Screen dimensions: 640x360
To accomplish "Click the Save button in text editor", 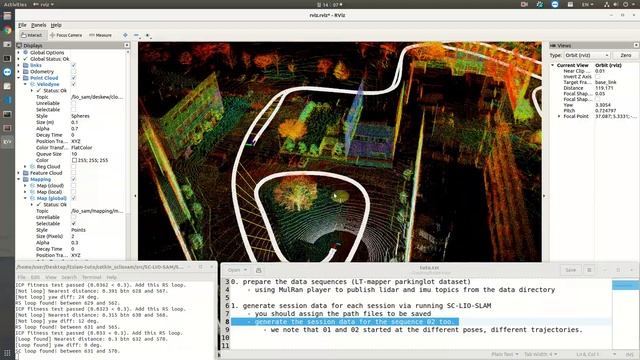I will point(570,270).
